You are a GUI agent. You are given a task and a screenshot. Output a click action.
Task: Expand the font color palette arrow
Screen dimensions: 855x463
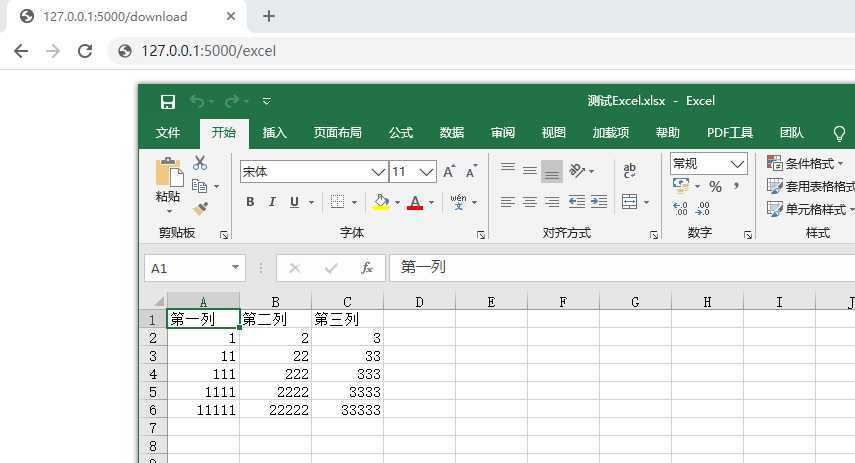[x=431, y=202]
